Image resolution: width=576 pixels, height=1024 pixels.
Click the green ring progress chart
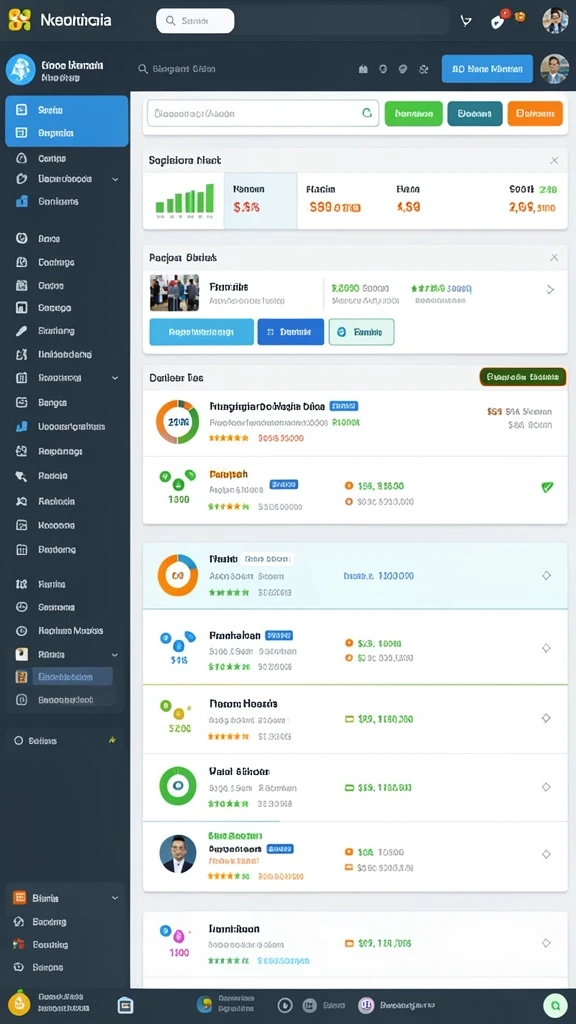(x=178, y=786)
